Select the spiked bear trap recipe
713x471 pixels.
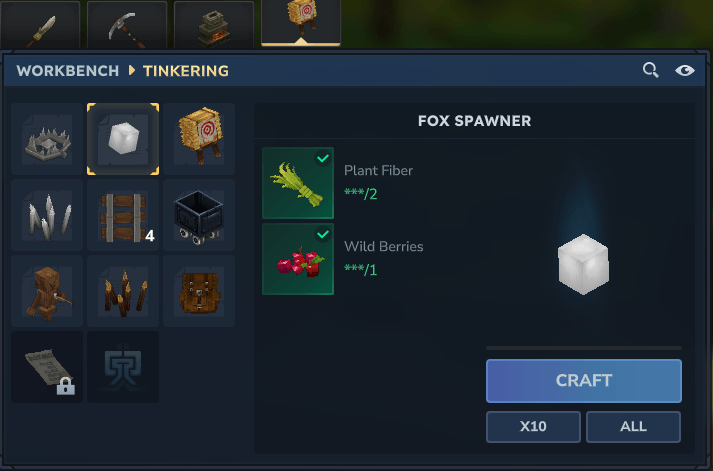[47, 139]
